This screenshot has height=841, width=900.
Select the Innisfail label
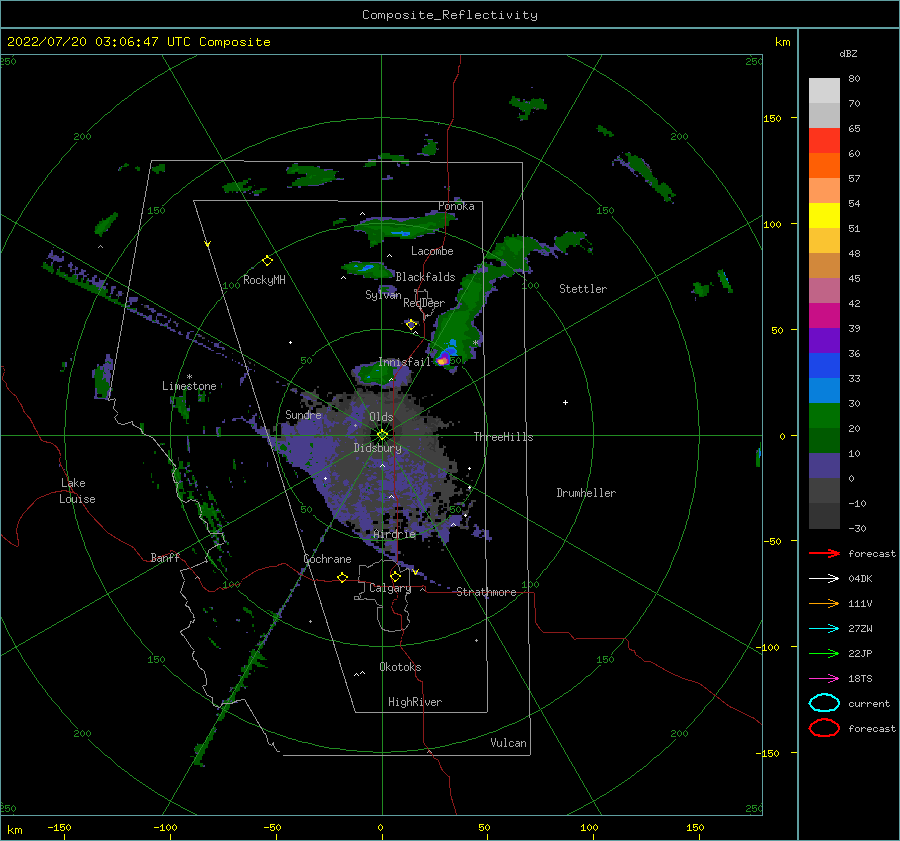[404, 362]
